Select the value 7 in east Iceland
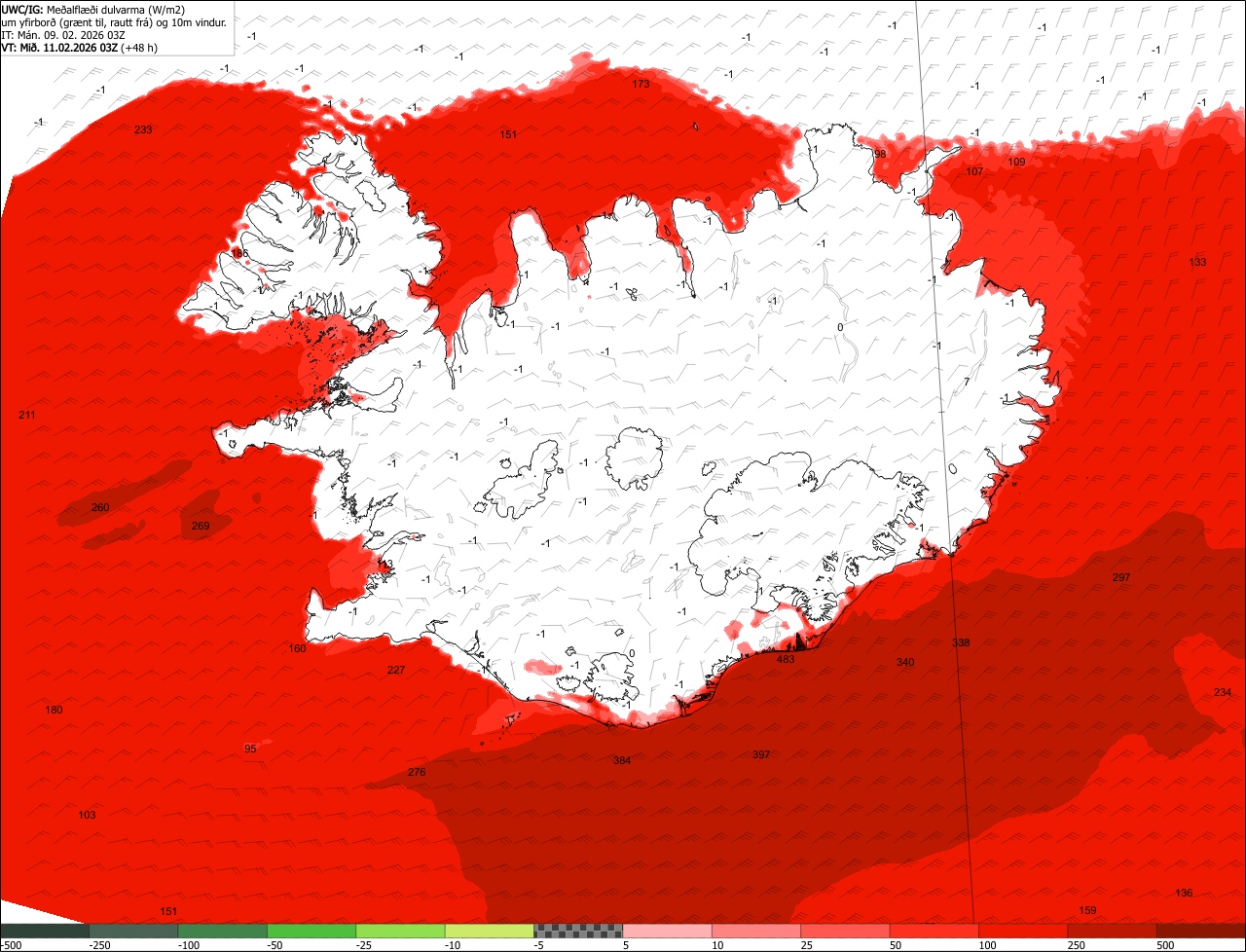This screenshot has height=952, width=1246. [x=967, y=382]
